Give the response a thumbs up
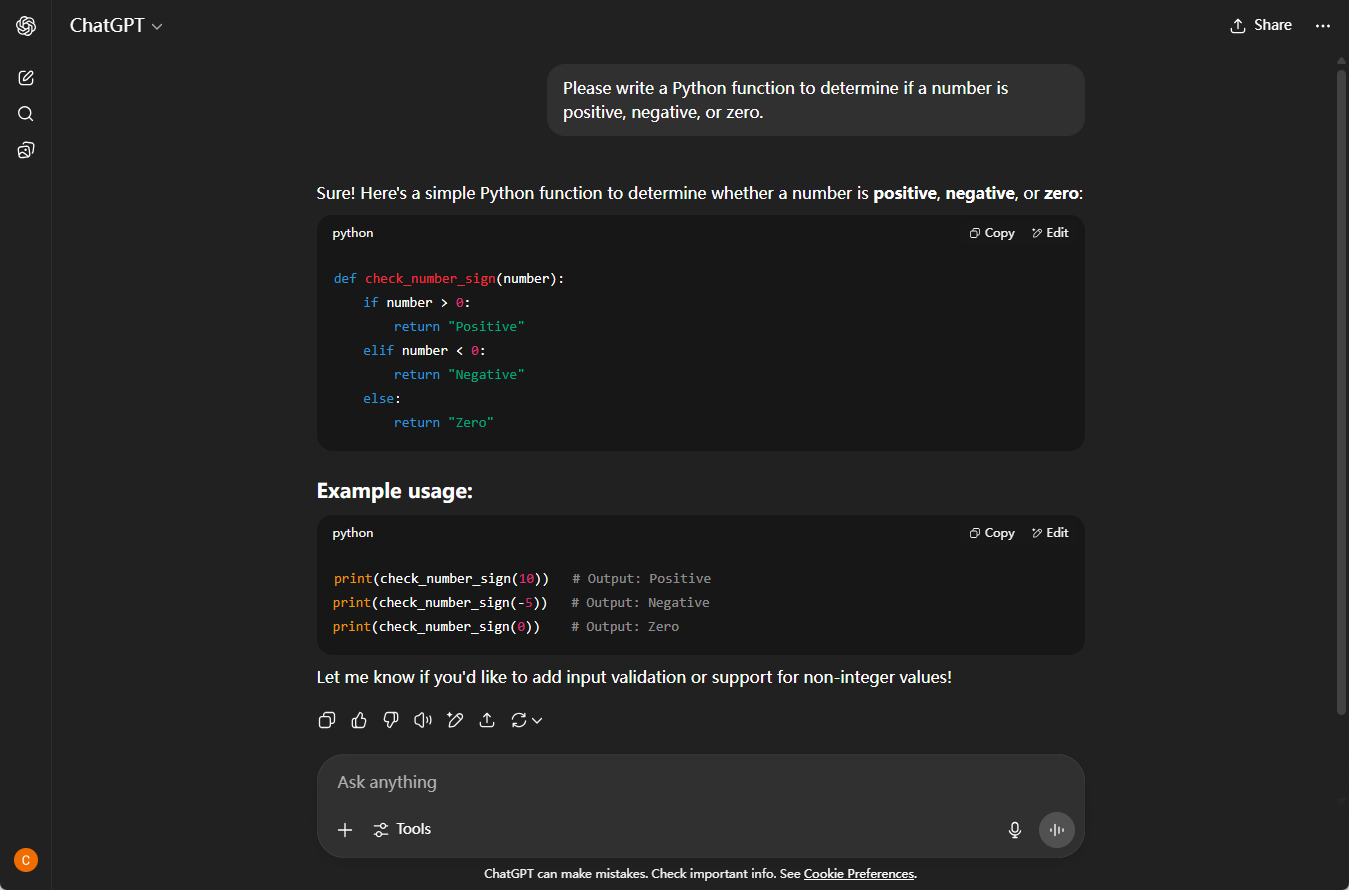This screenshot has width=1349, height=890. pos(359,720)
